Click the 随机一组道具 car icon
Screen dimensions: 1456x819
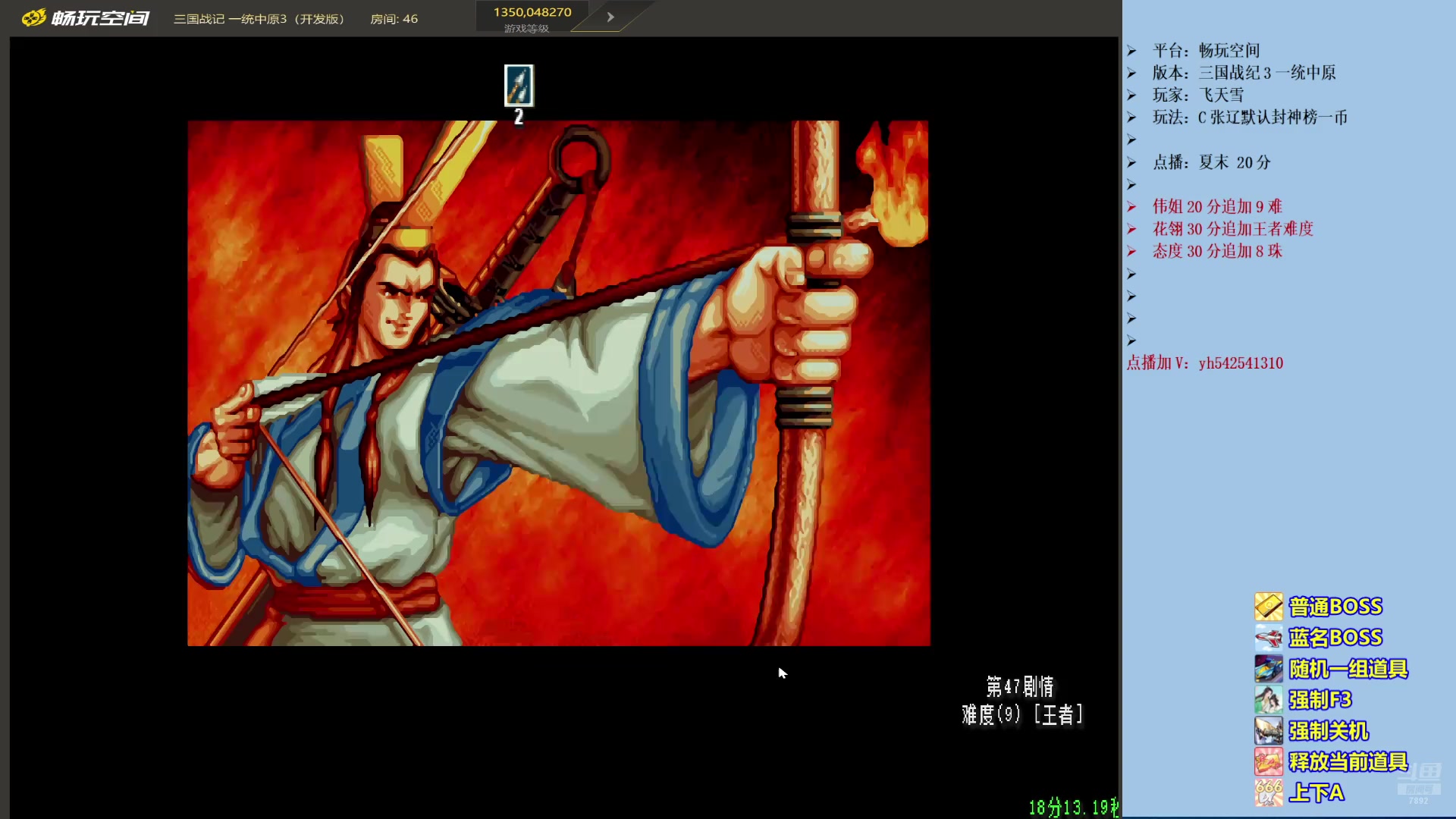click(1269, 669)
